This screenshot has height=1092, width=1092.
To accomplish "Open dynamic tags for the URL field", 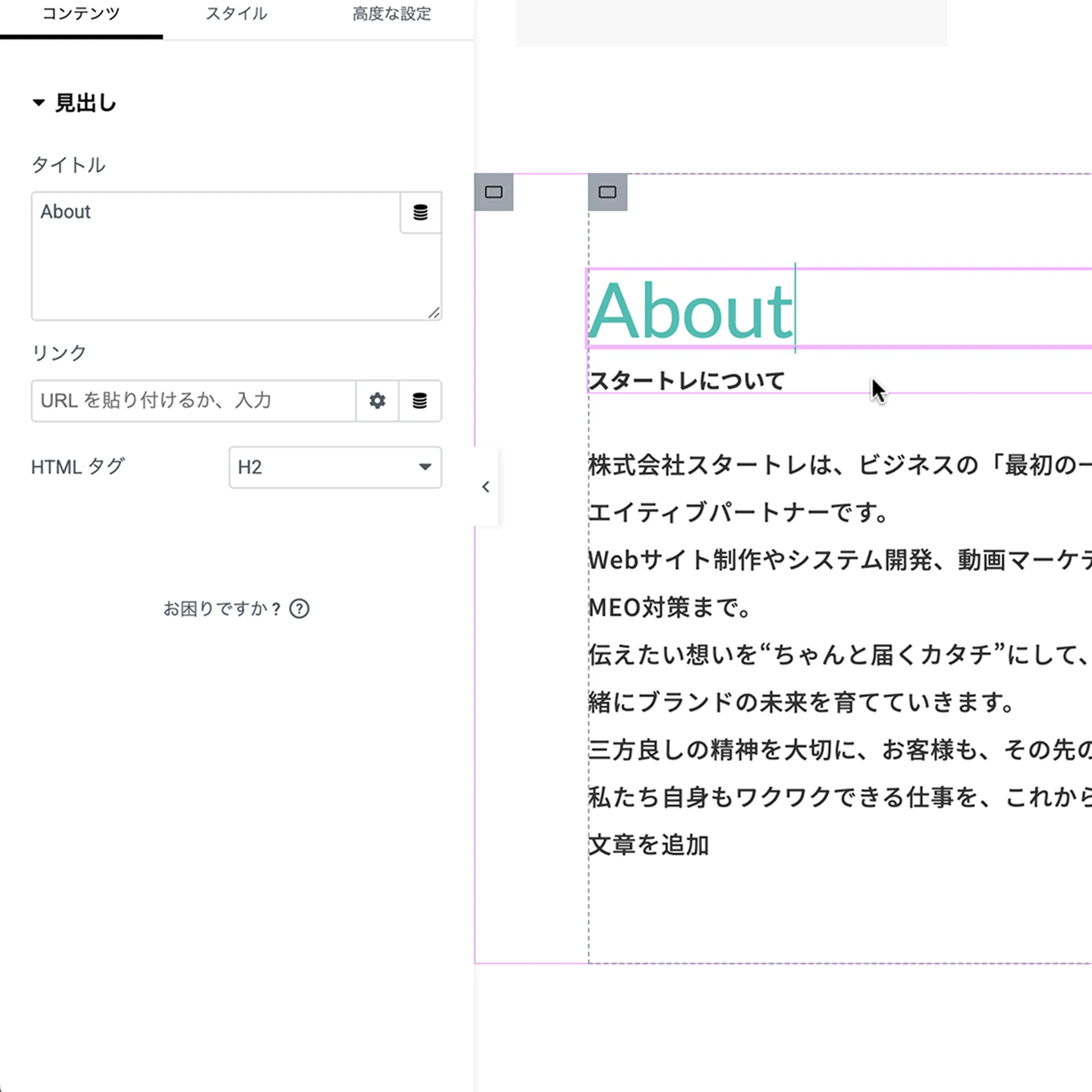I will click(x=420, y=401).
